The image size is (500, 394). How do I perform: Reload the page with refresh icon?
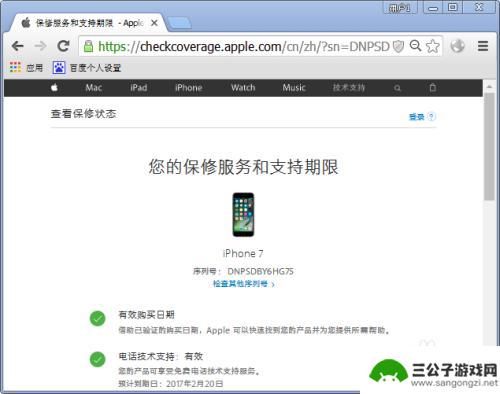click(63, 46)
